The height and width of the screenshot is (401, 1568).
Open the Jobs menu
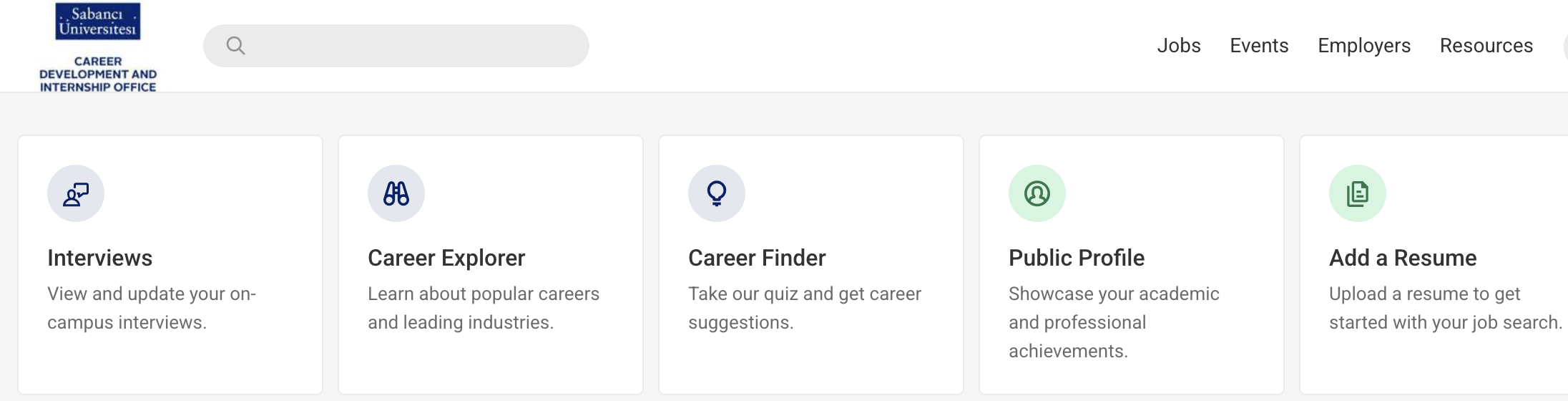point(1179,46)
